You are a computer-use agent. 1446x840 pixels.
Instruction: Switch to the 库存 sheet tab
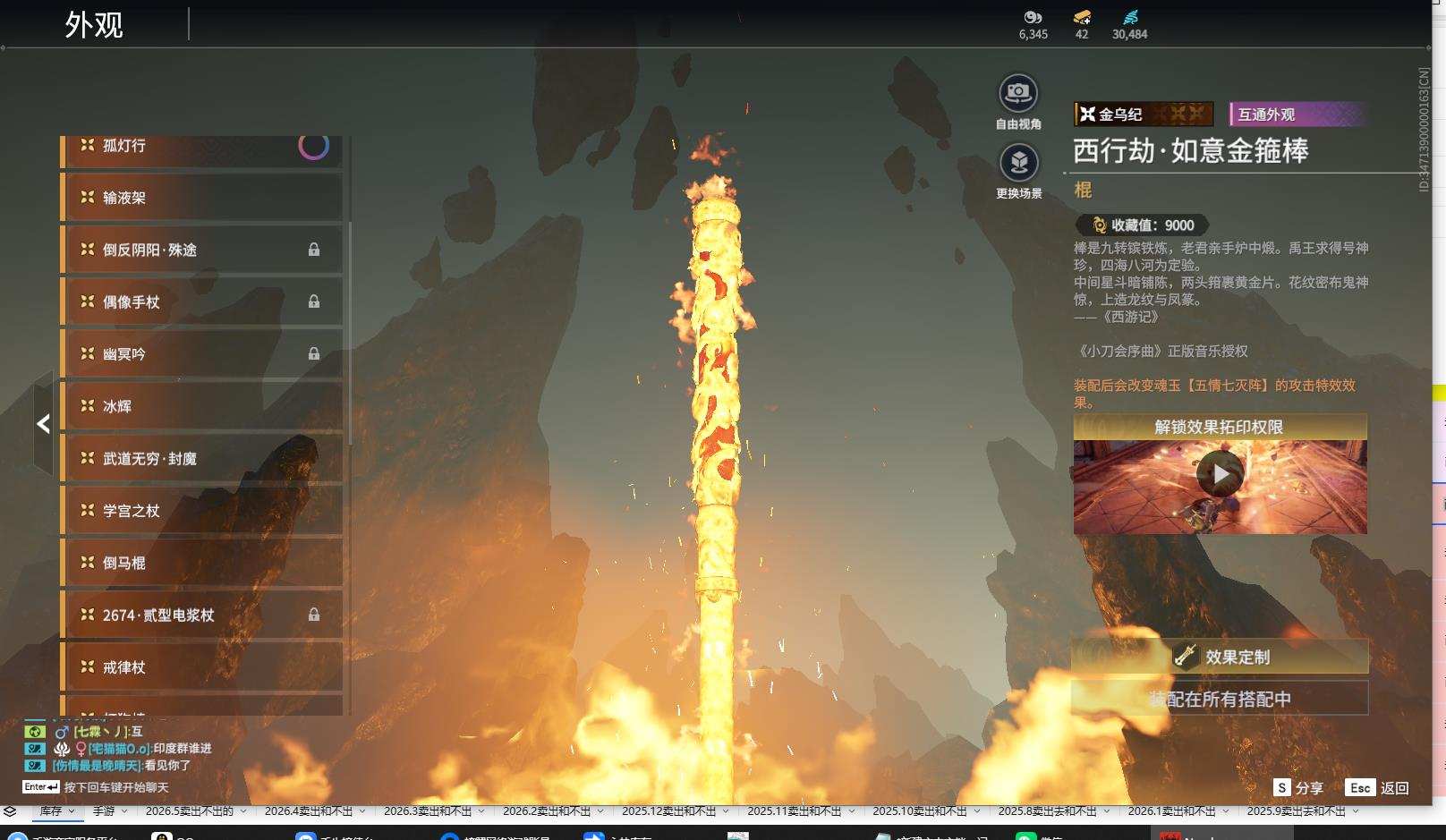(51, 811)
